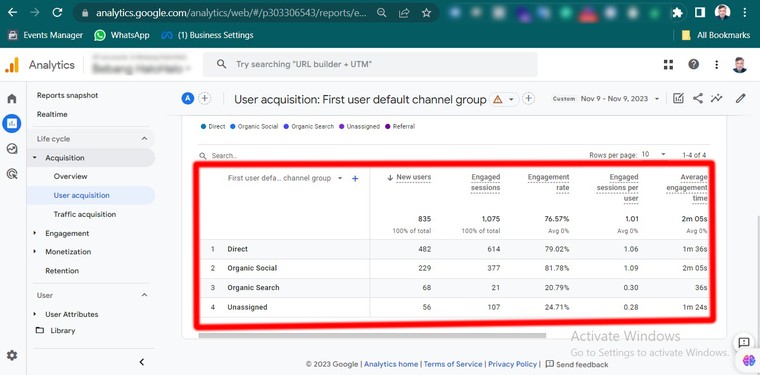Screen dimensions: 760x375
Task: Open the Explore icon in sidebar
Action: point(12,149)
